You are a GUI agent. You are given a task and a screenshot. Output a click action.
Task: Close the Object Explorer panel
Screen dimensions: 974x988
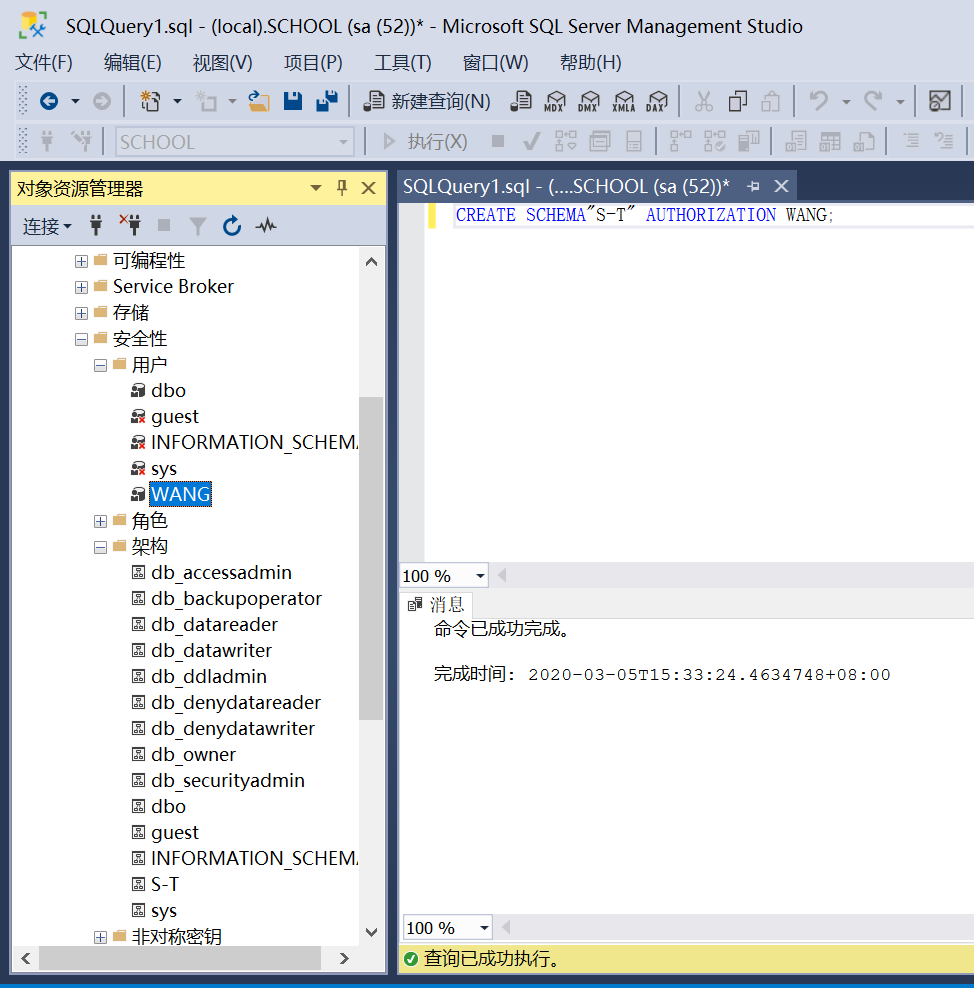(x=369, y=188)
